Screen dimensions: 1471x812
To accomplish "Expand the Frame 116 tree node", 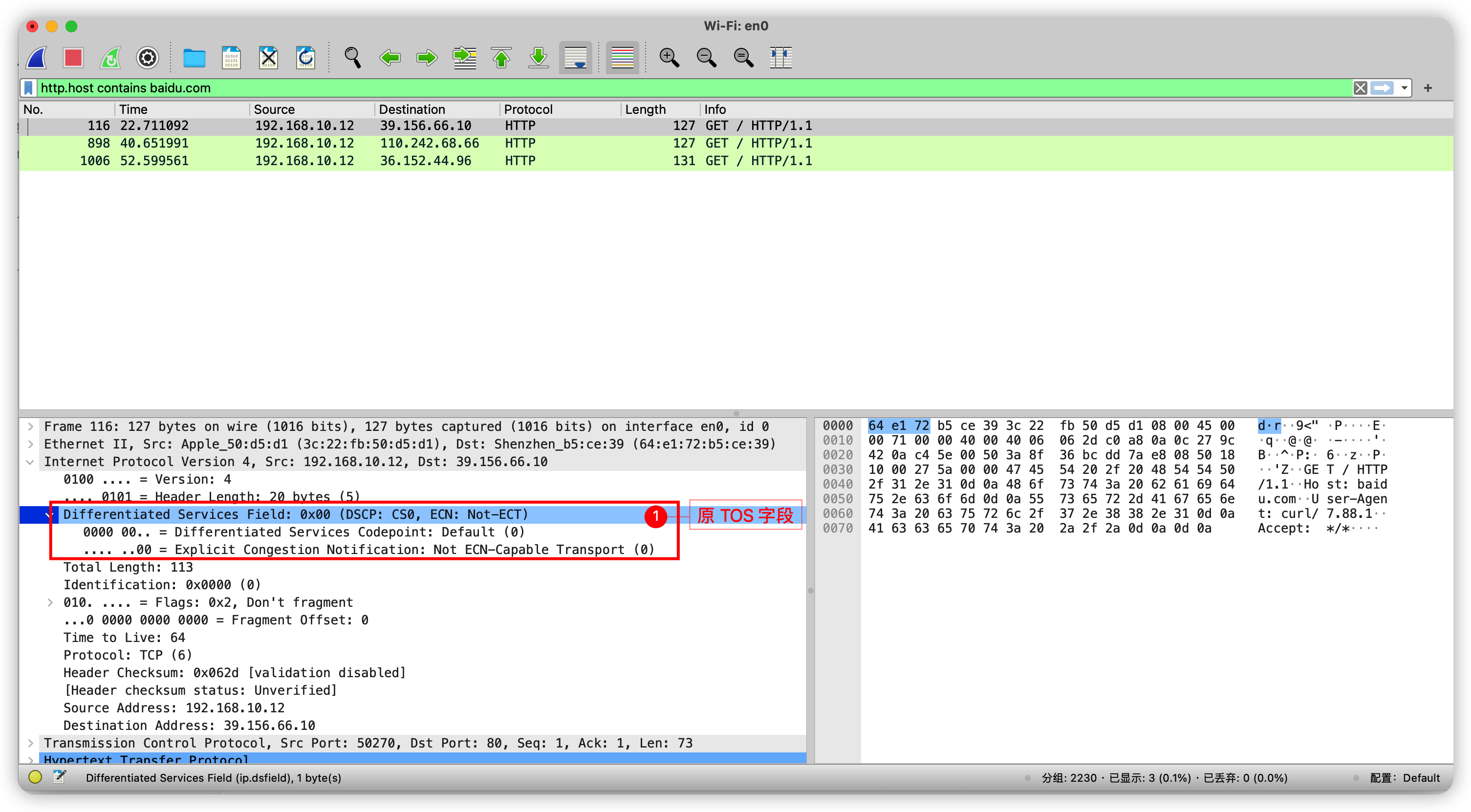I will tap(31, 427).
